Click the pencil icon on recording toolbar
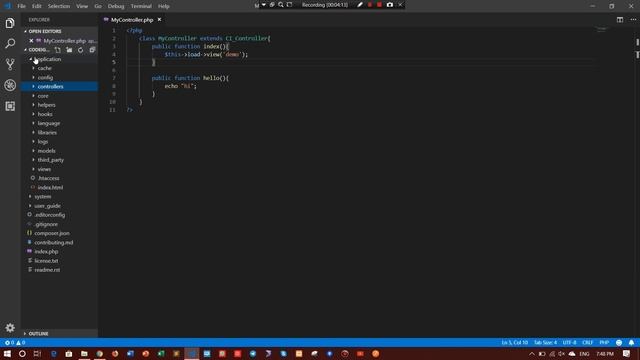 360,5
